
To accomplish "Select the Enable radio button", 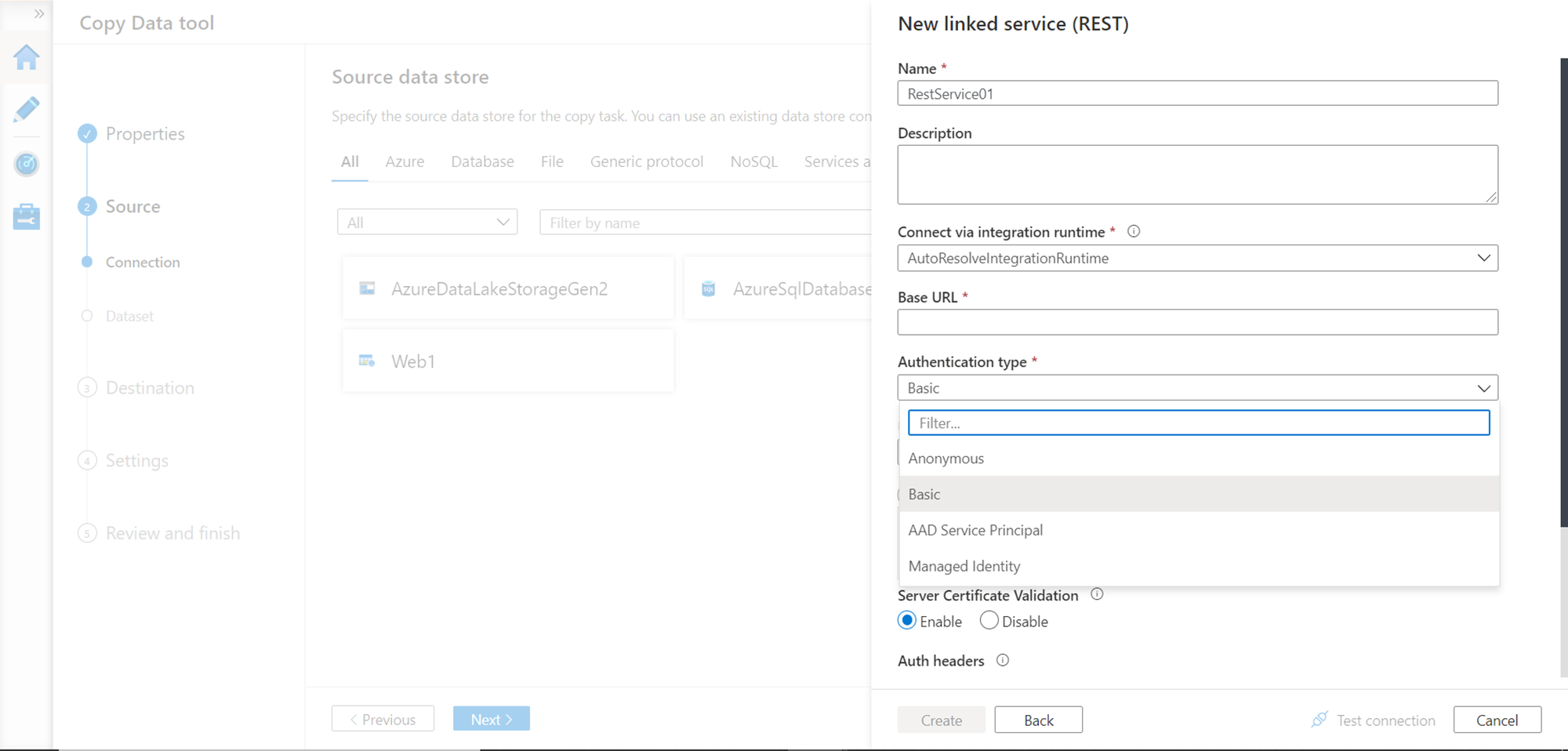I will 907,621.
